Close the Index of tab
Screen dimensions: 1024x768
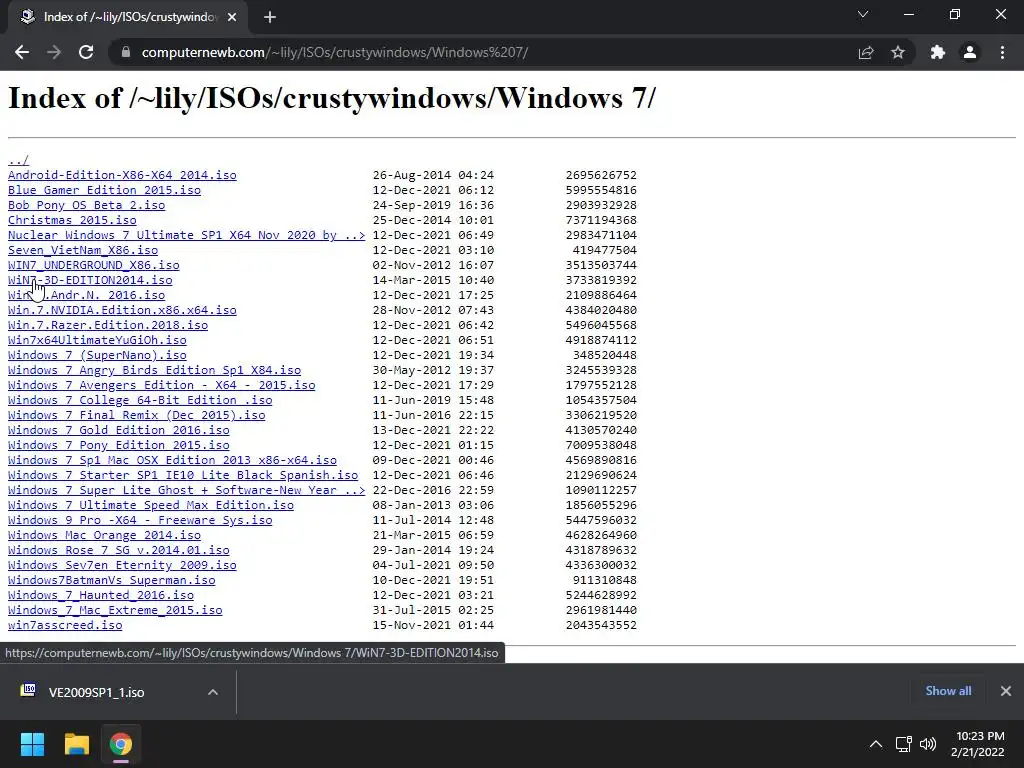(x=232, y=17)
